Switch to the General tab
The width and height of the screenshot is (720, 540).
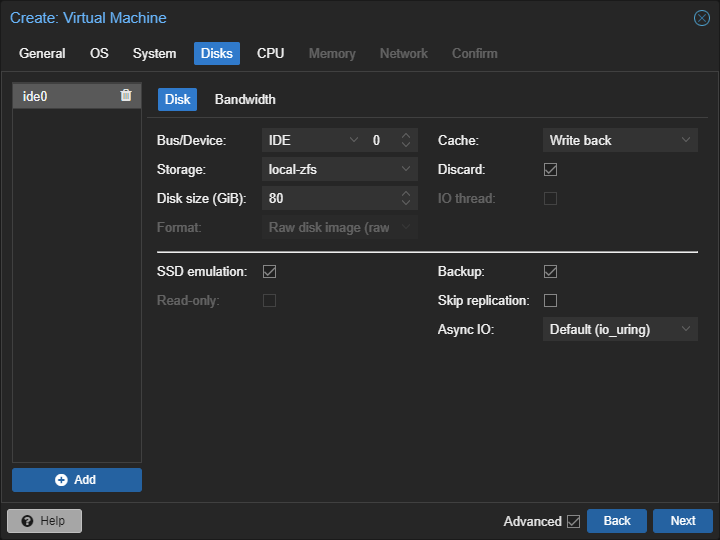pos(42,53)
